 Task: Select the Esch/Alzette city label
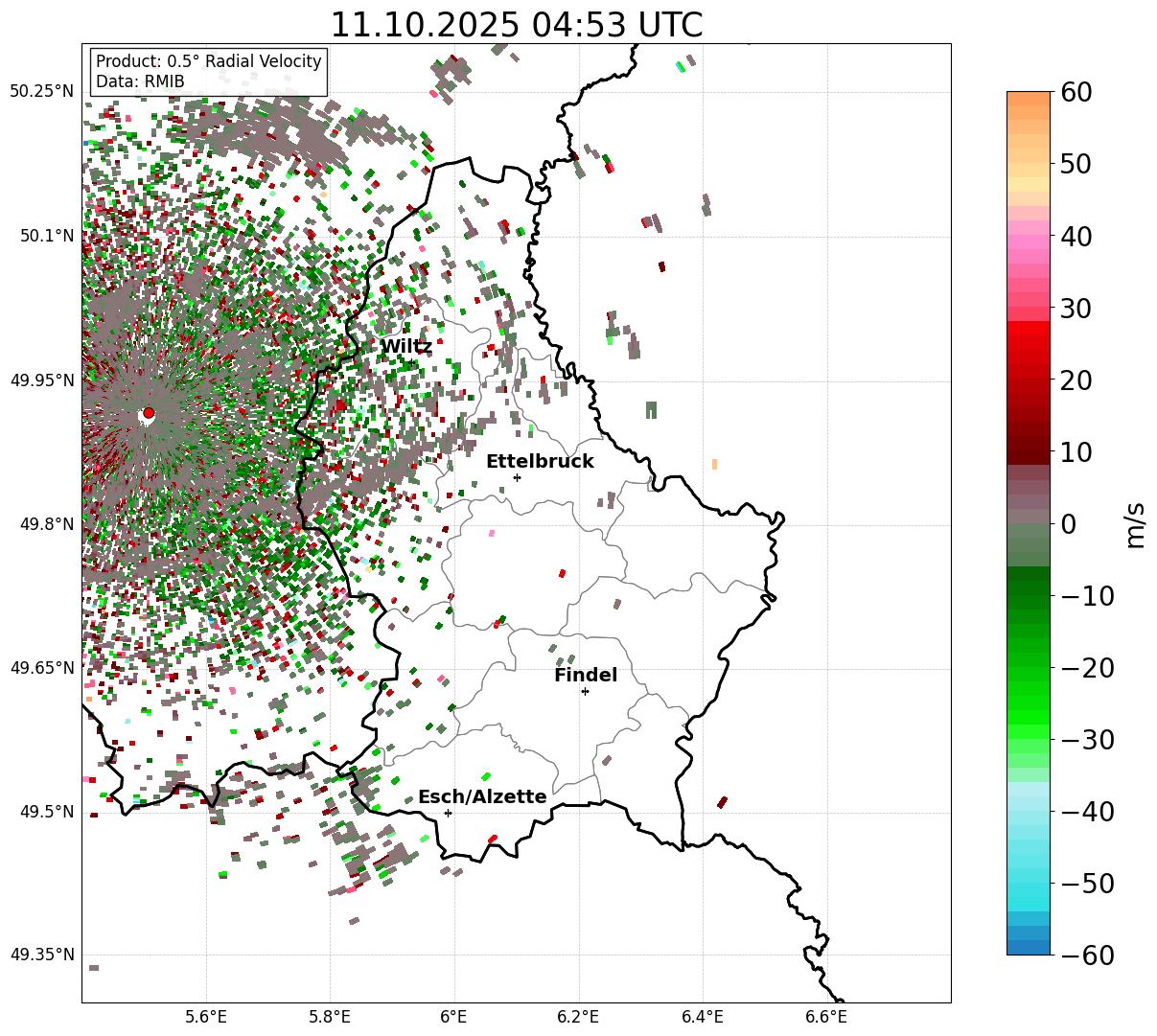click(482, 797)
